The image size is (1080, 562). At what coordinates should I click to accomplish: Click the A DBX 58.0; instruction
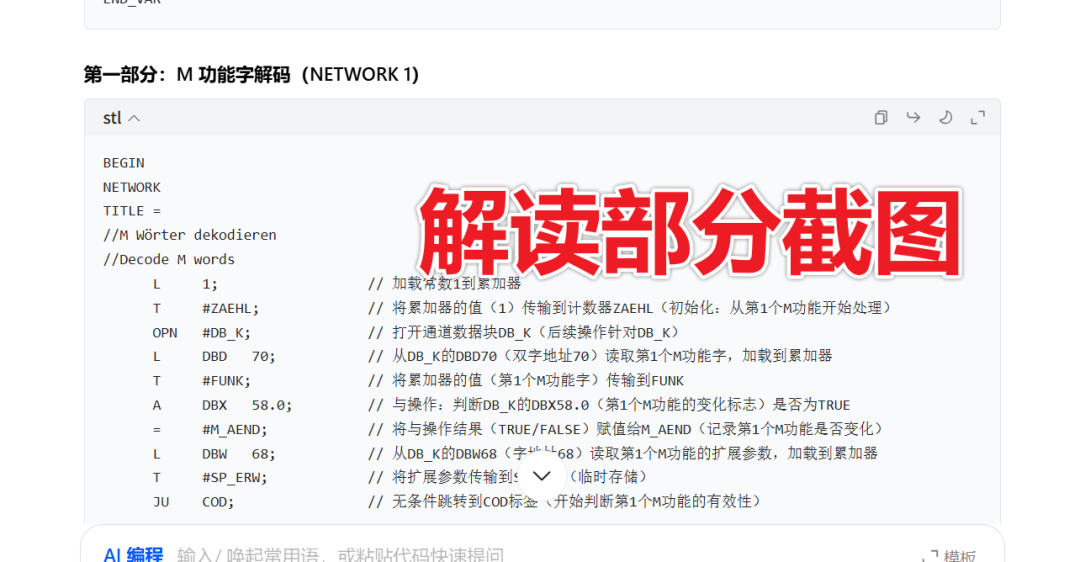tap(222, 405)
